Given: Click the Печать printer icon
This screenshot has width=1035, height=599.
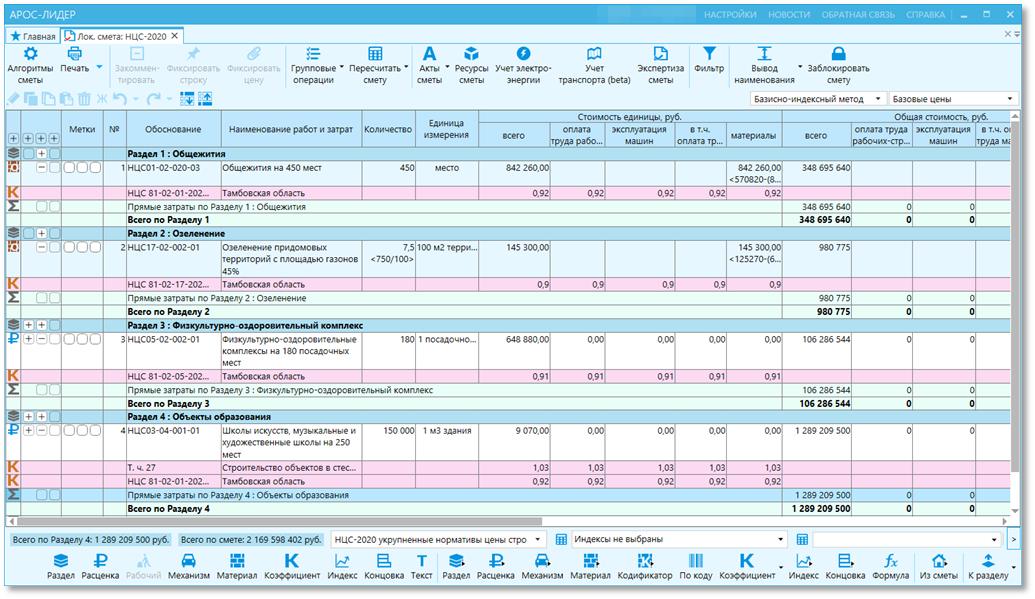Looking at the screenshot, I should [75, 54].
